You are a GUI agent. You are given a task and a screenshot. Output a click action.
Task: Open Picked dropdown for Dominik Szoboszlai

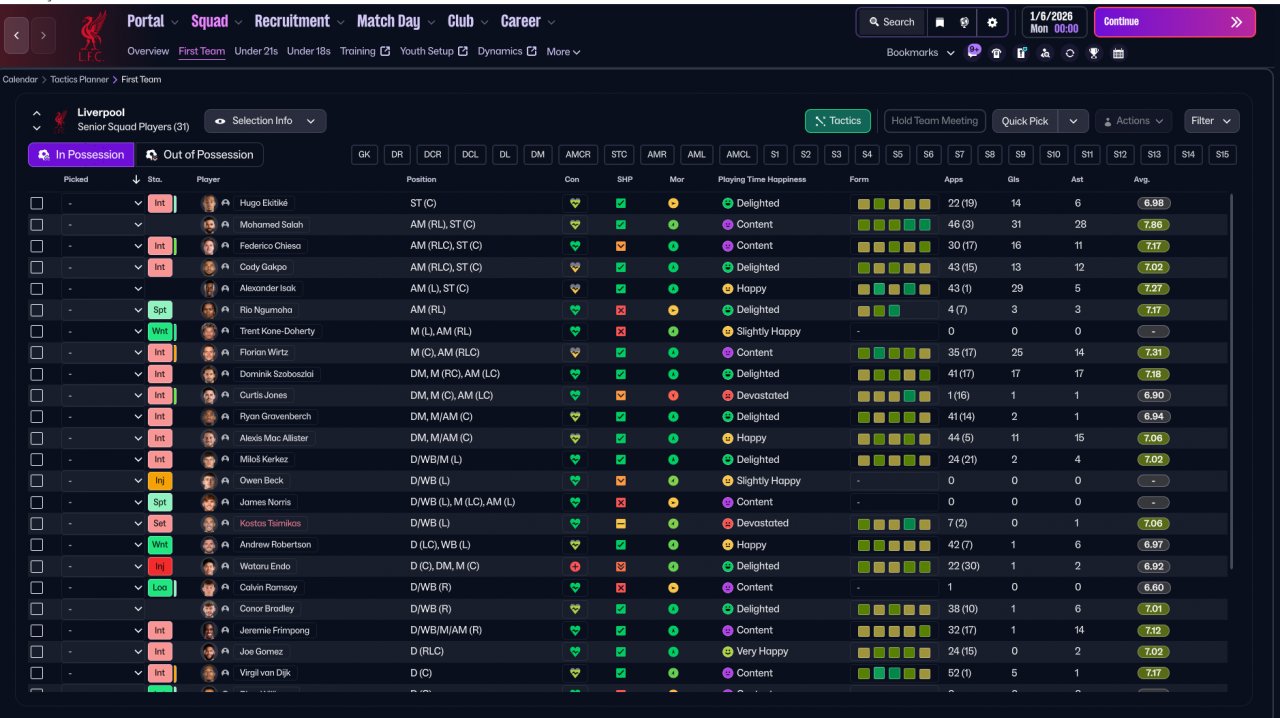coord(104,374)
